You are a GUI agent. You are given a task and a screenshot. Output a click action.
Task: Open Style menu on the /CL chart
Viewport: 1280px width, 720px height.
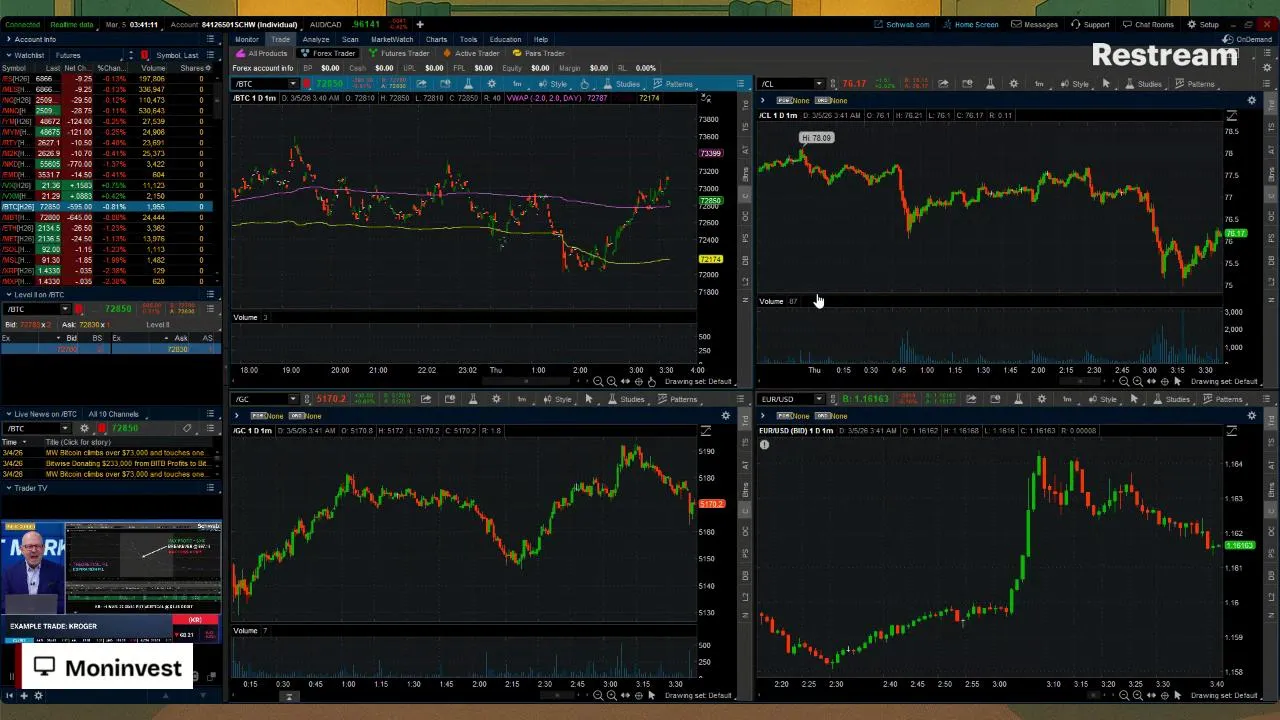click(x=1075, y=84)
